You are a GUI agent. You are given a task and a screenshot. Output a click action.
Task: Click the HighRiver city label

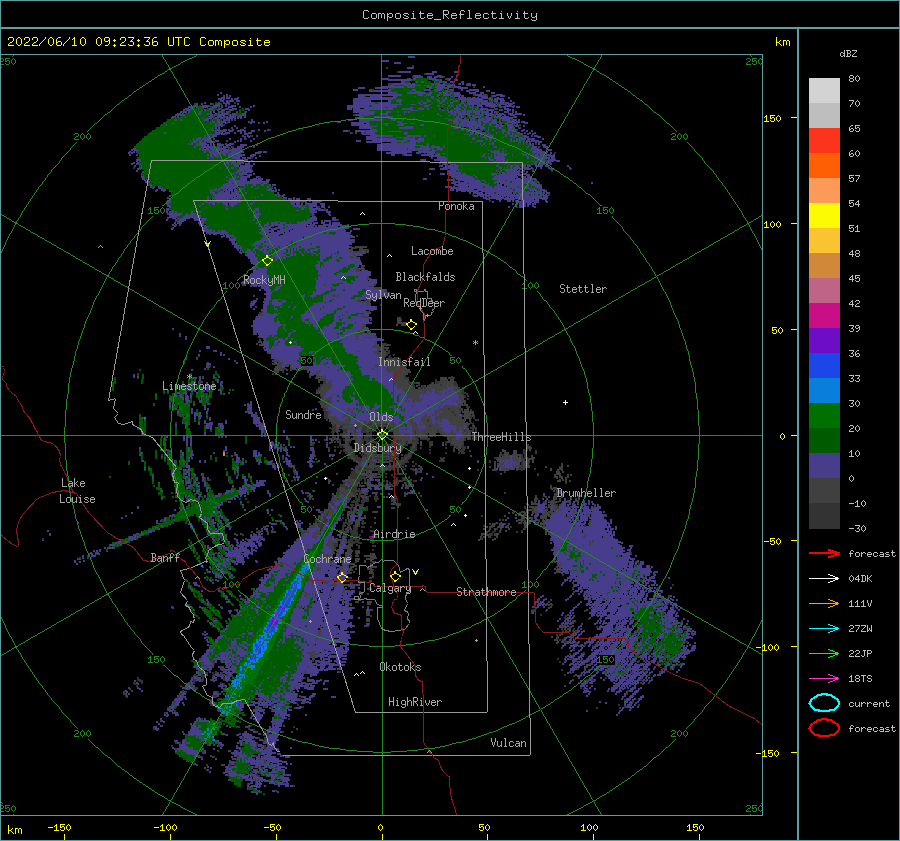click(415, 702)
